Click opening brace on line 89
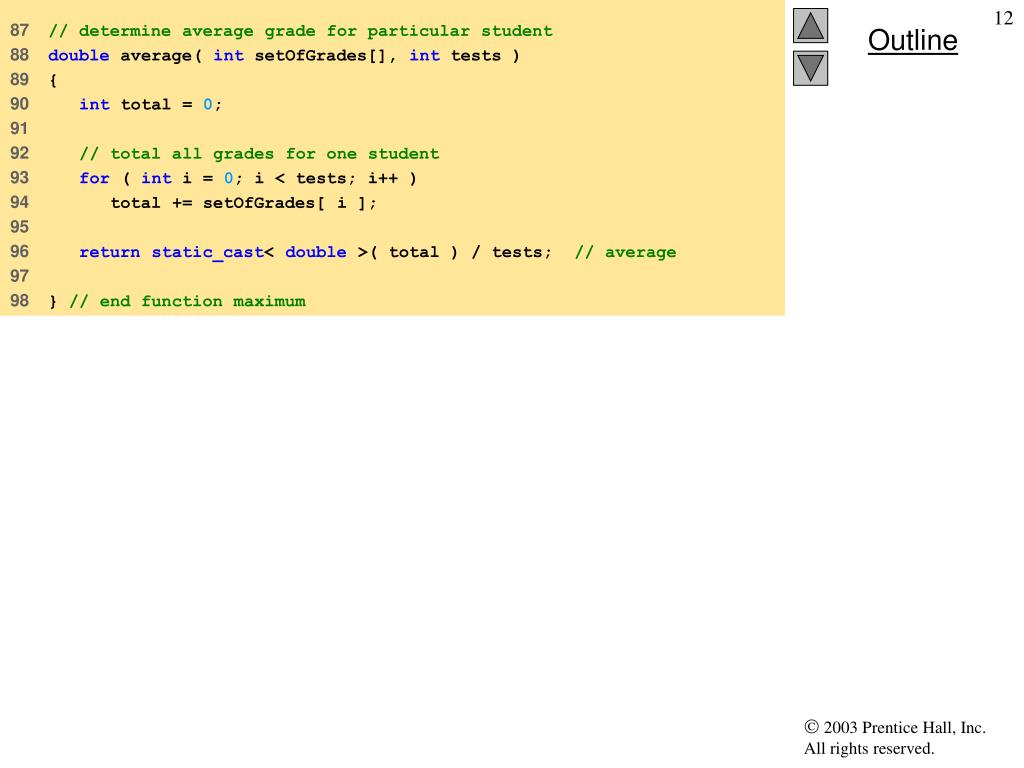The height and width of the screenshot is (768, 1024). pyautogui.click(x=53, y=80)
